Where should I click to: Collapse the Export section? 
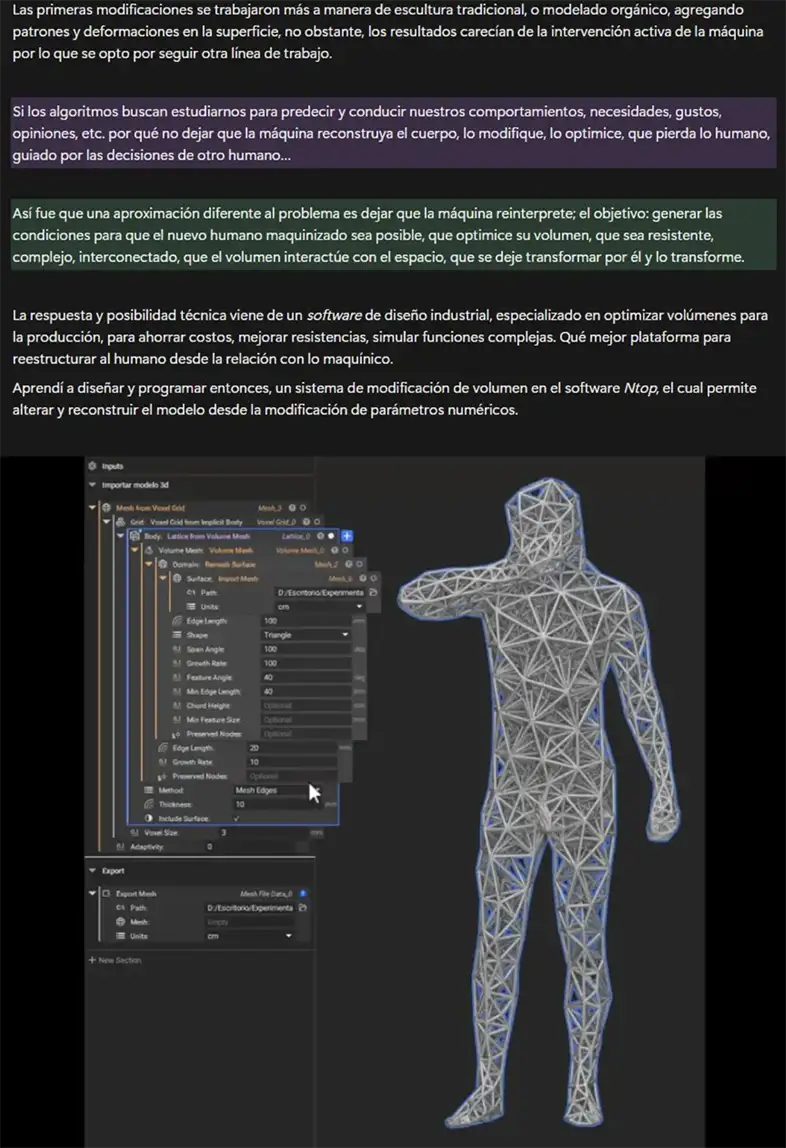click(93, 871)
